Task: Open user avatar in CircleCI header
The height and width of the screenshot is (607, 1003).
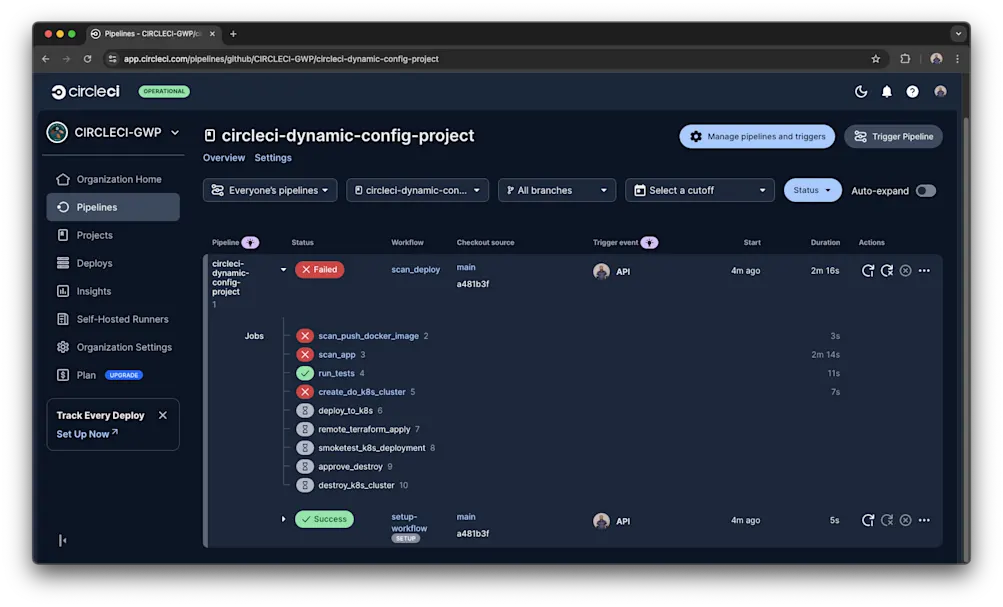Action: click(940, 91)
